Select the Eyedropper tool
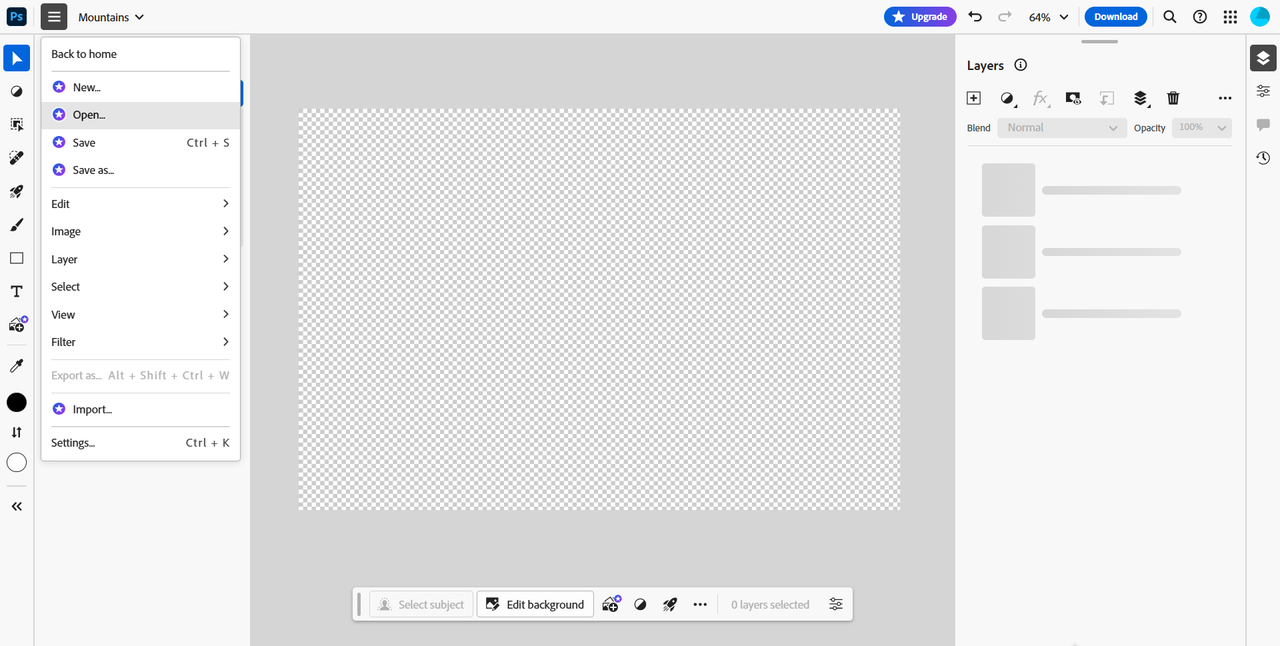This screenshot has height=646, width=1280. [16, 366]
